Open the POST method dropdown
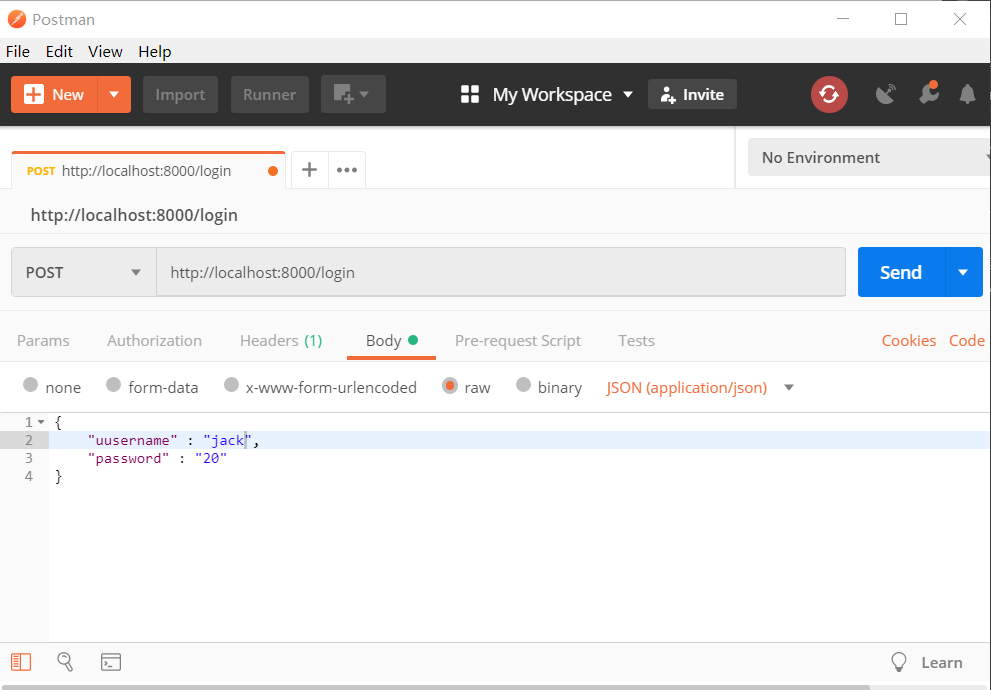Screen dimensions: 991x690 click(83, 272)
